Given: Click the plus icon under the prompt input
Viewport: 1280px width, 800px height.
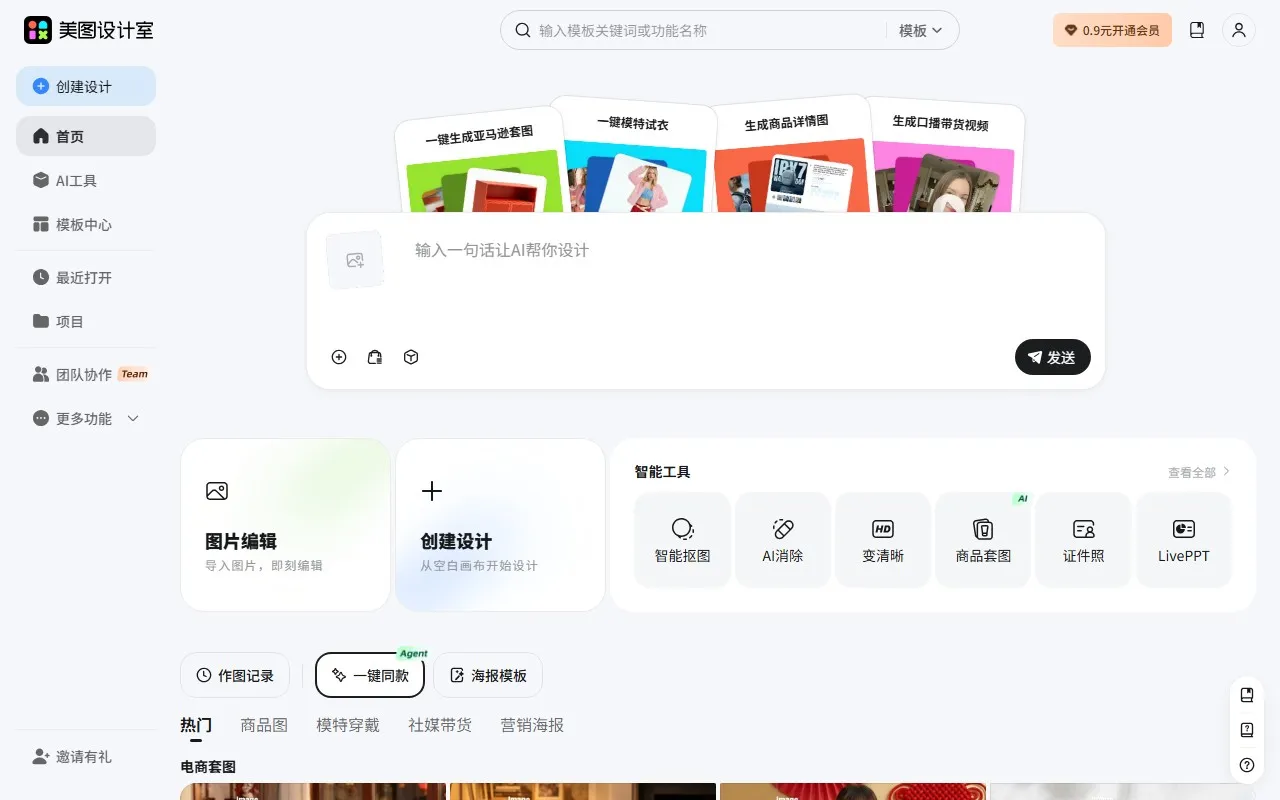Looking at the screenshot, I should tap(339, 357).
